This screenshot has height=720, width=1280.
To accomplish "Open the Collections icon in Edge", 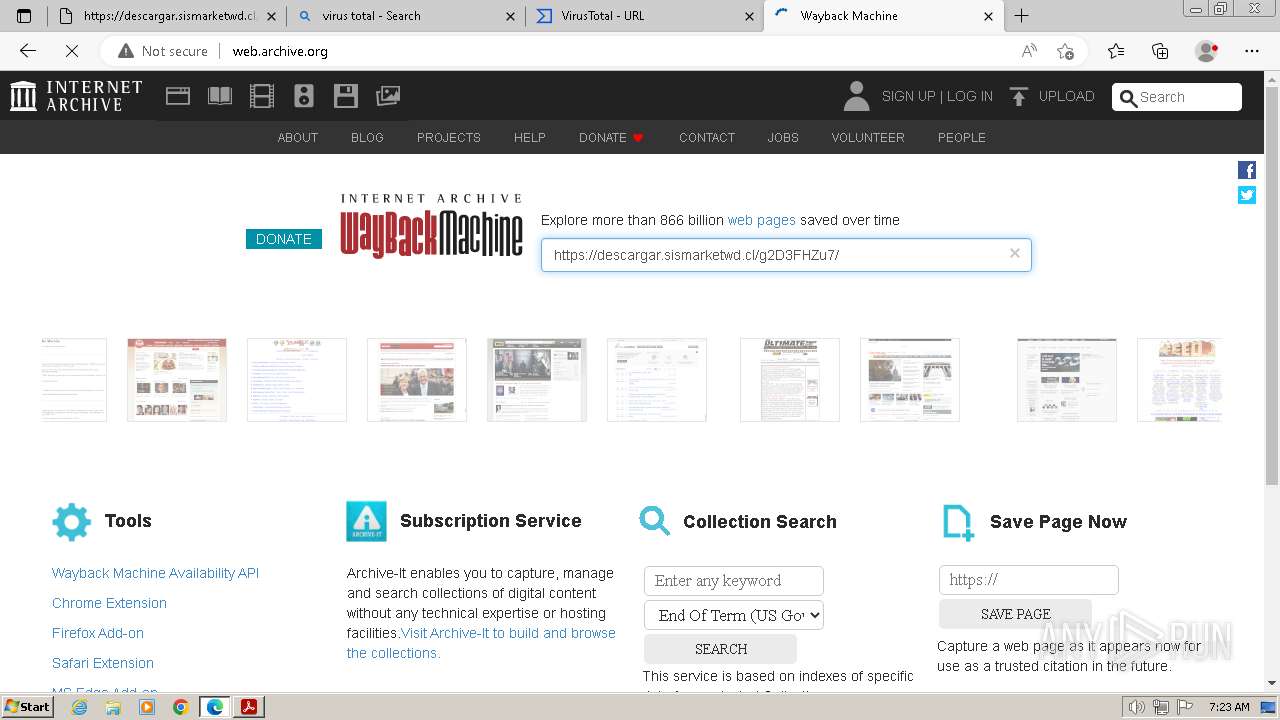I will point(1160,51).
